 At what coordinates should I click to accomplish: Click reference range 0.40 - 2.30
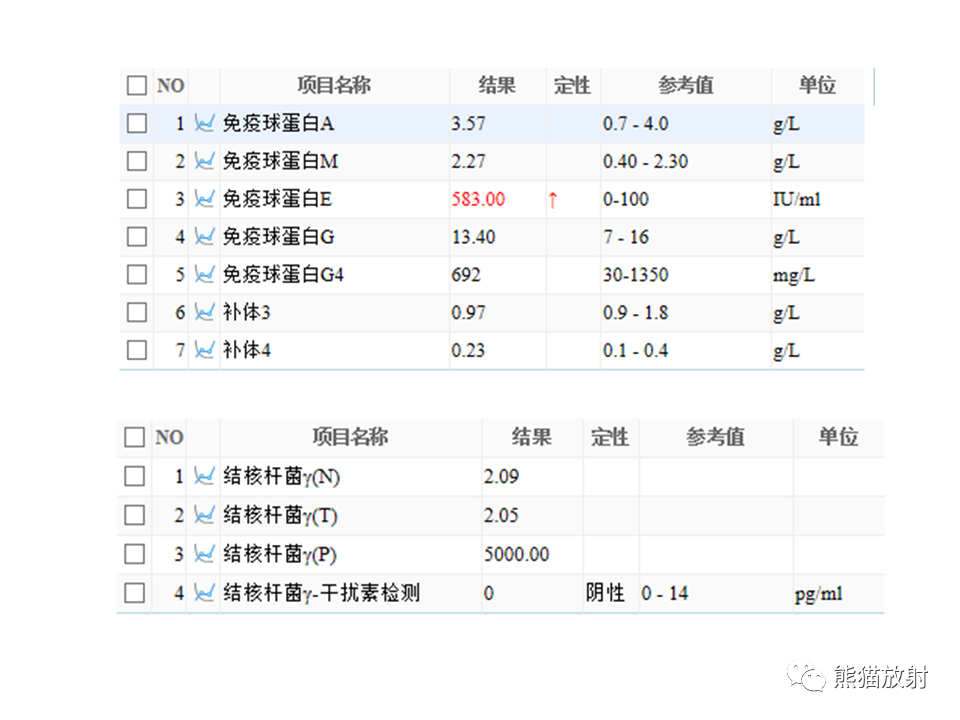645,162
